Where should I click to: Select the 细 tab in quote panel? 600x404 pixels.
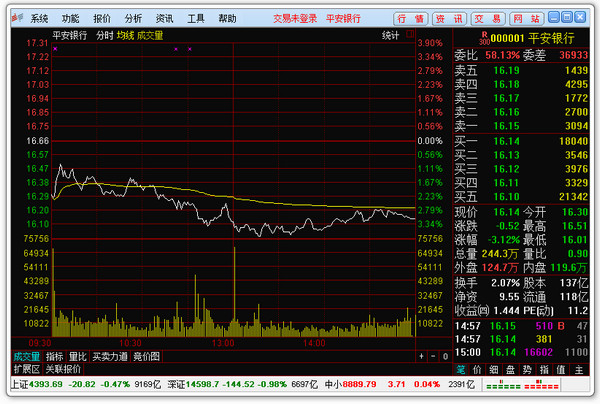494,370
